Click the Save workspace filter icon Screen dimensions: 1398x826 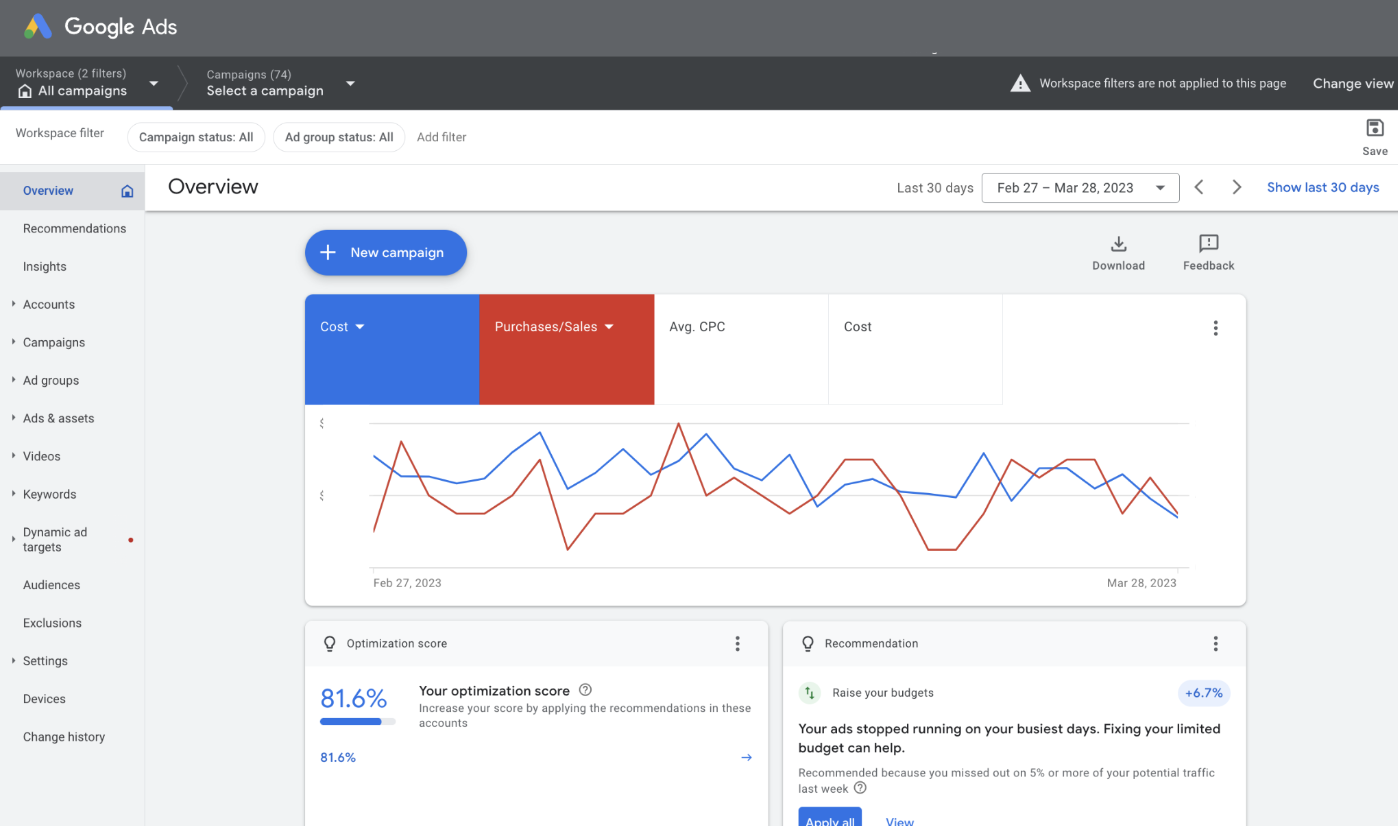(1374, 128)
